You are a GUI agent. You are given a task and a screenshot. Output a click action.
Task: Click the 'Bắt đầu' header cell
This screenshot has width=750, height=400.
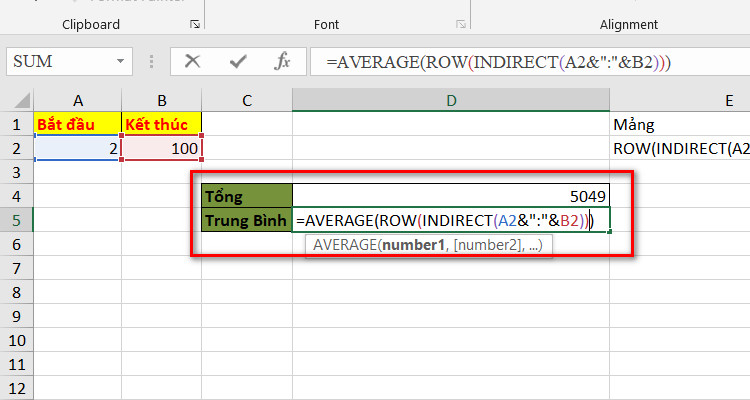coord(77,124)
